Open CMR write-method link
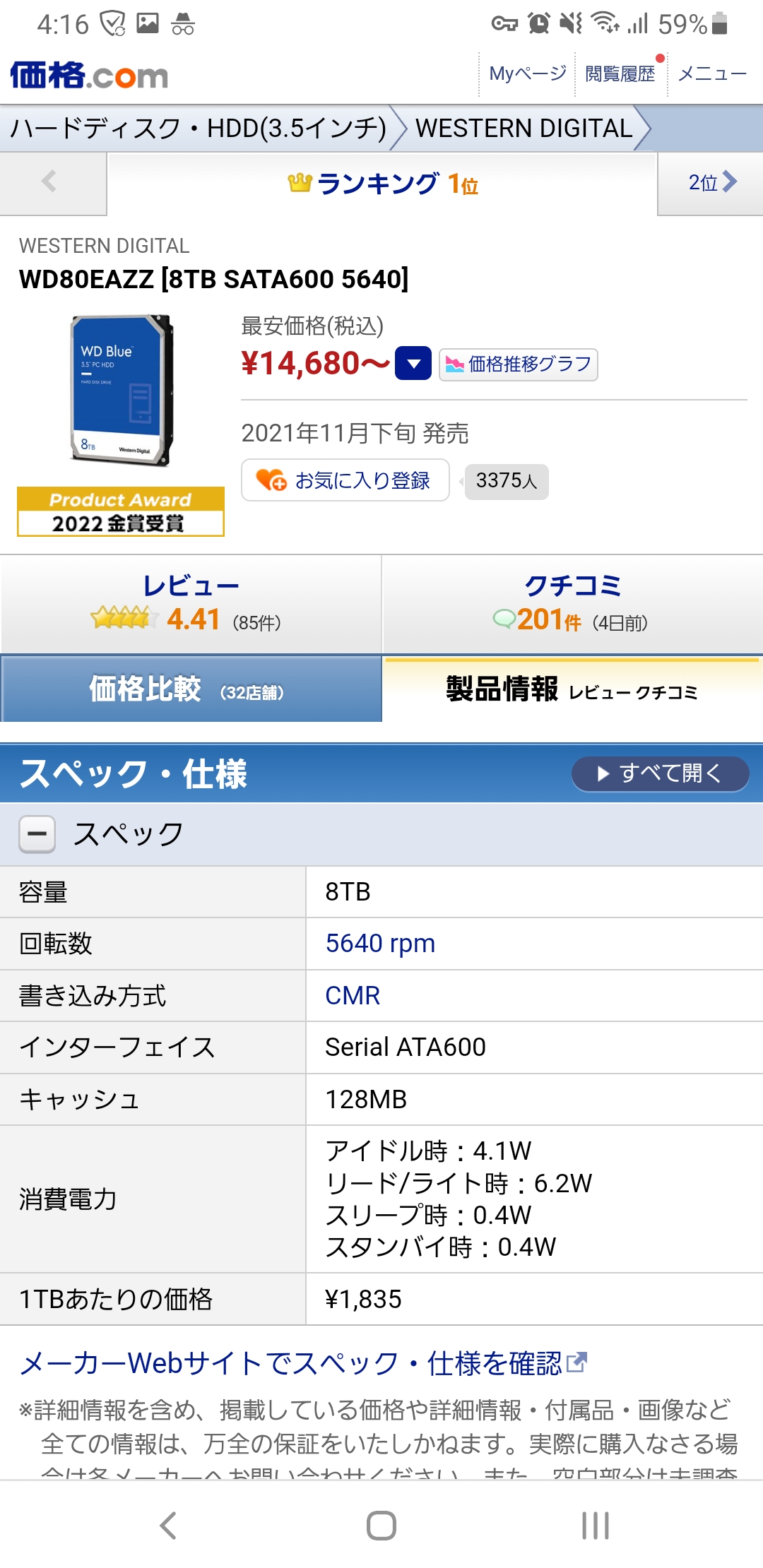763x1568 pixels. pyautogui.click(x=353, y=996)
